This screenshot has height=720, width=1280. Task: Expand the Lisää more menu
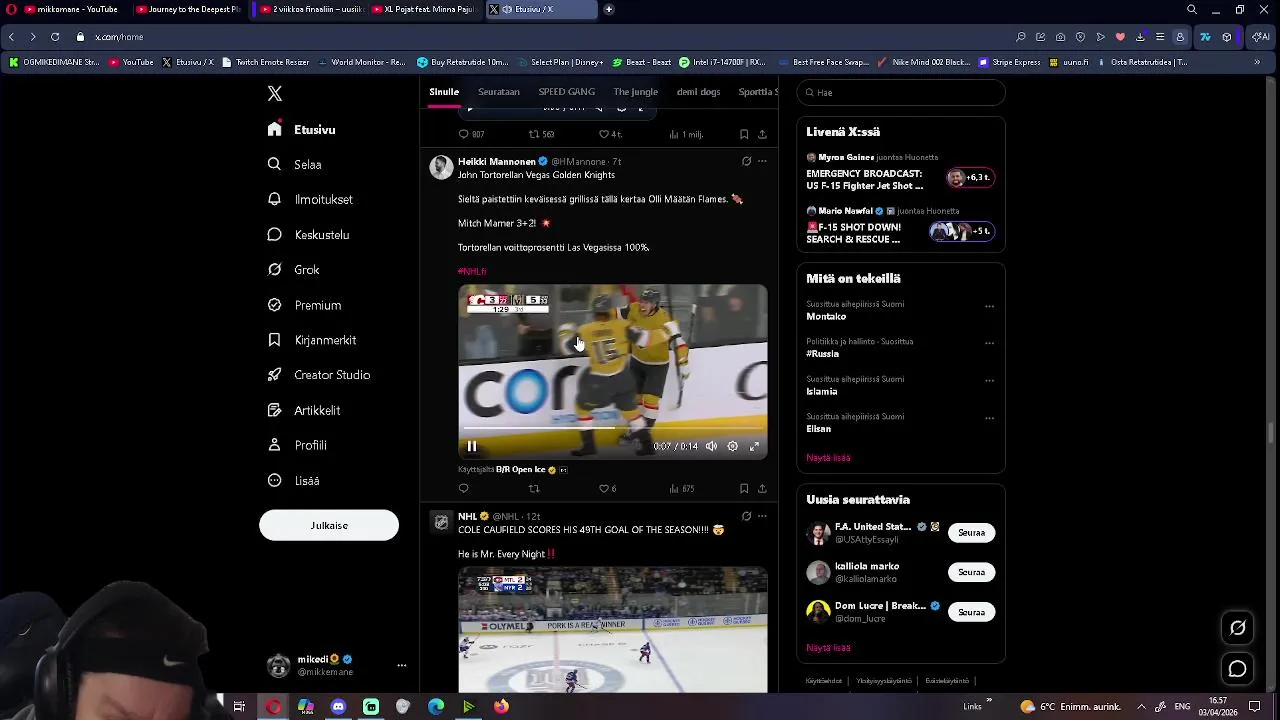[x=294, y=481]
